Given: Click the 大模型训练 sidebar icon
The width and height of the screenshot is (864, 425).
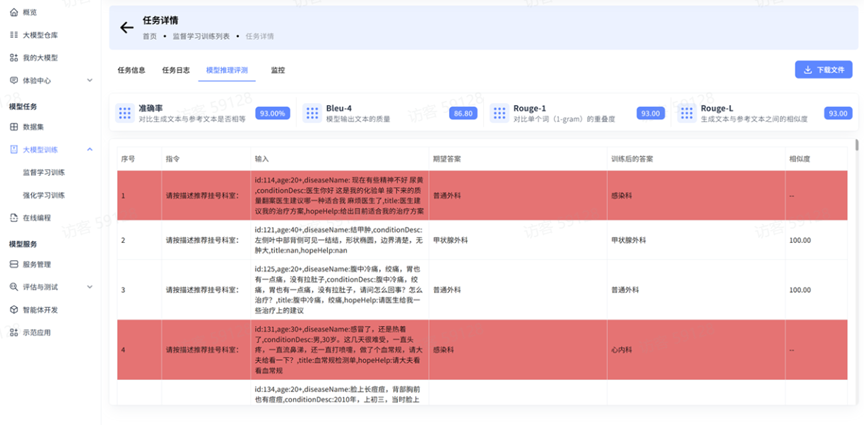Looking at the screenshot, I should [14, 149].
